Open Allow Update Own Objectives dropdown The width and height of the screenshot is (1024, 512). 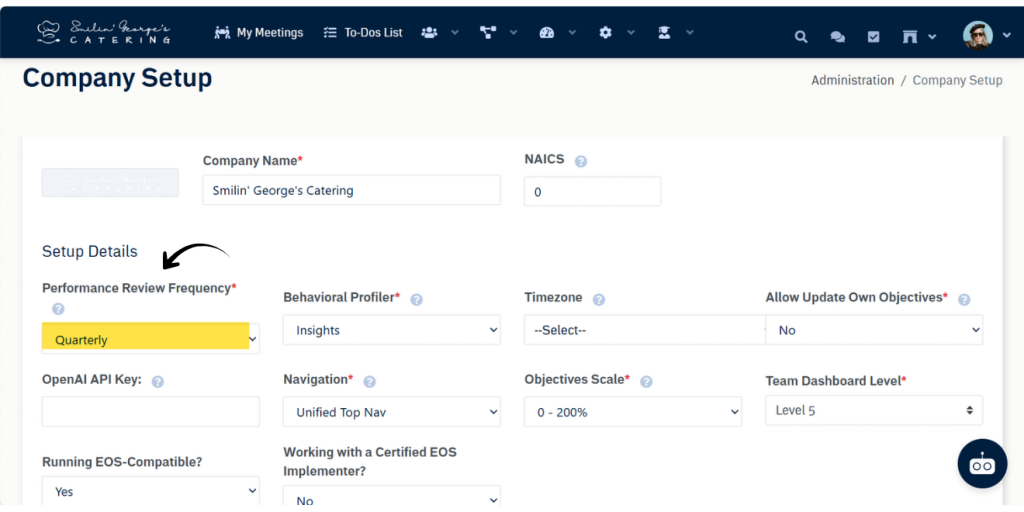coord(873,330)
